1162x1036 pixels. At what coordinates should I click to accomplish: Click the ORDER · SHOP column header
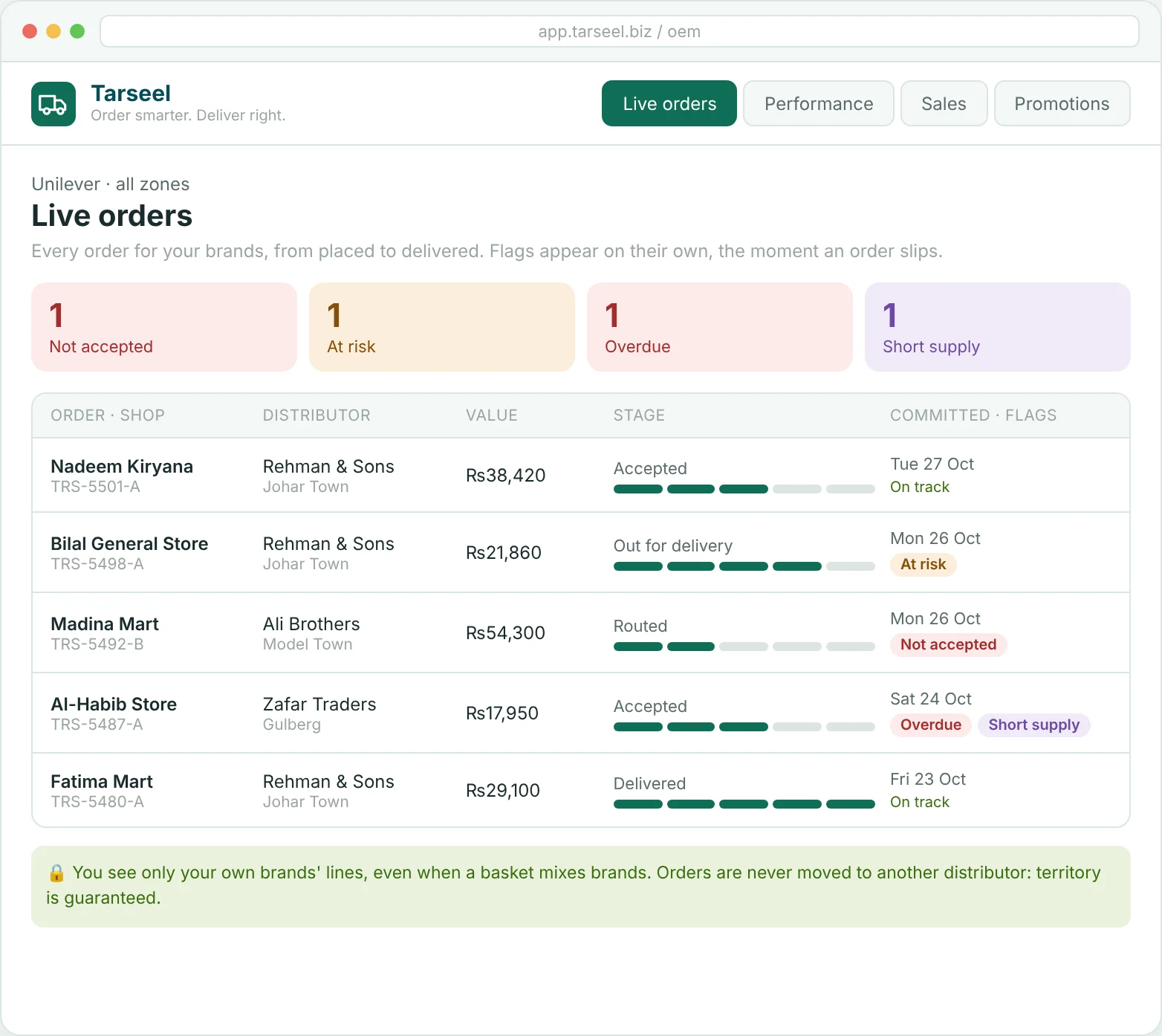click(x=108, y=415)
